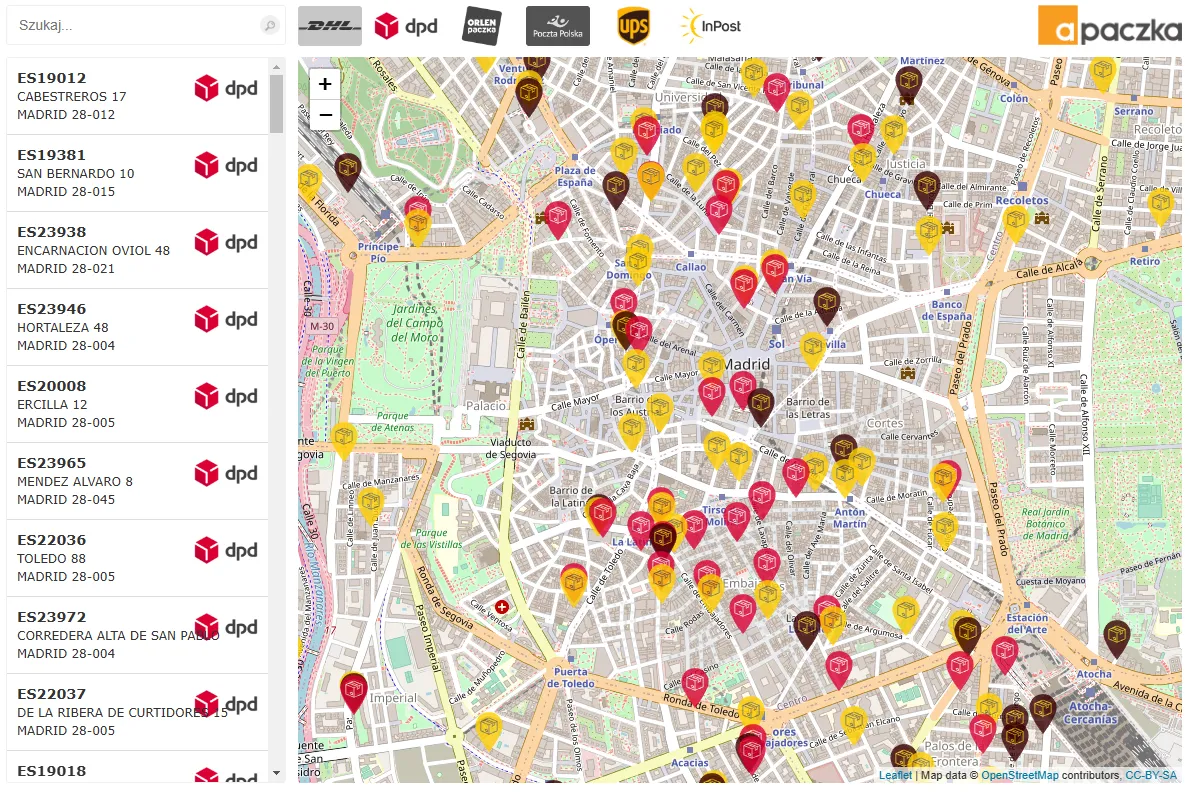Toggle the InPost carrier filter
The height and width of the screenshot is (792, 1190).
click(x=711, y=26)
